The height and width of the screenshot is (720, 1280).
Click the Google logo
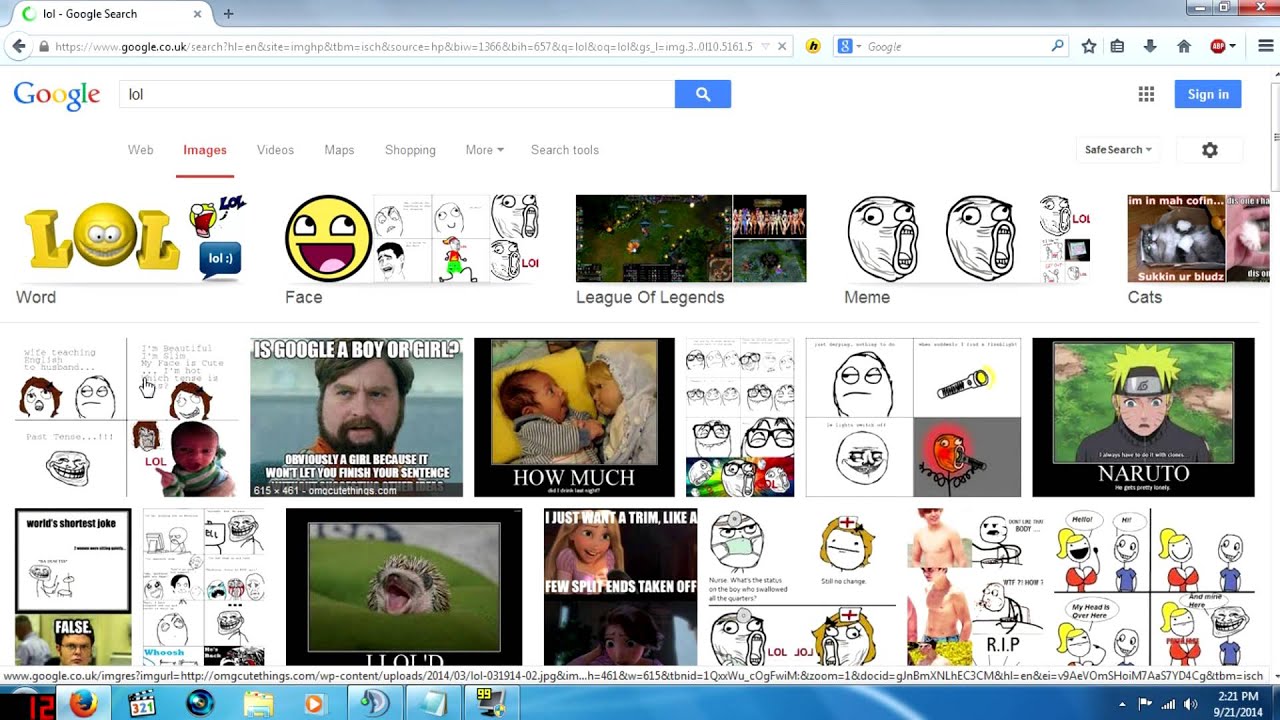[57, 95]
